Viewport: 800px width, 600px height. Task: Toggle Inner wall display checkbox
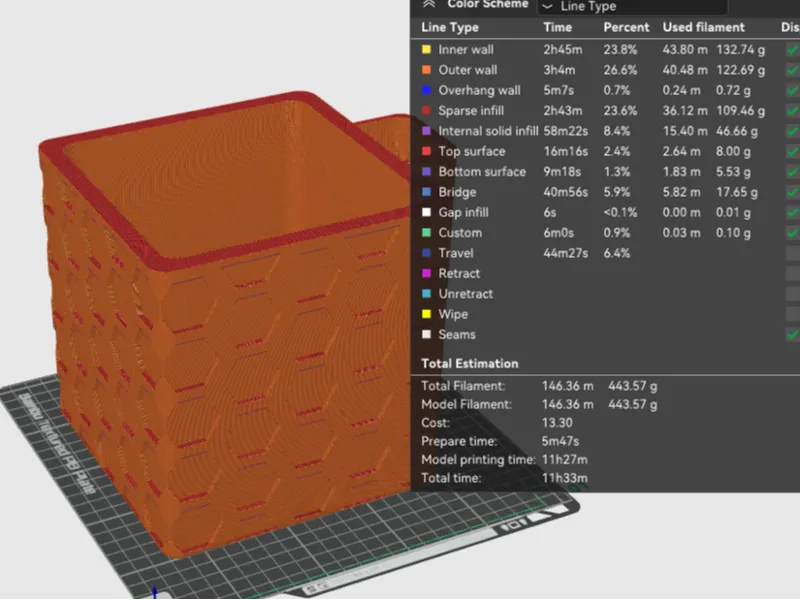pos(792,49)
